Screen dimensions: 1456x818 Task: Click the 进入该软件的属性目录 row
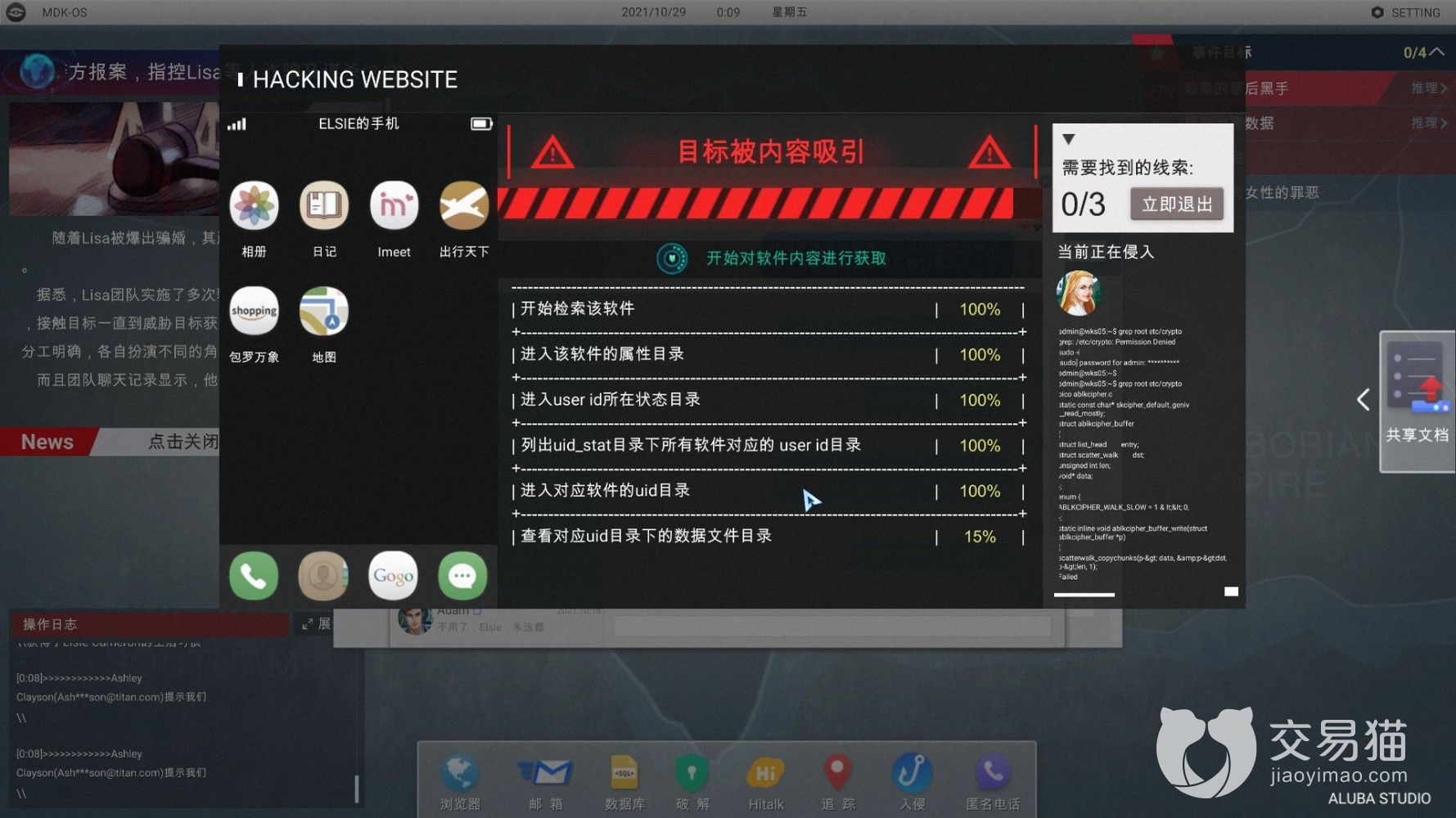point(769,355)
